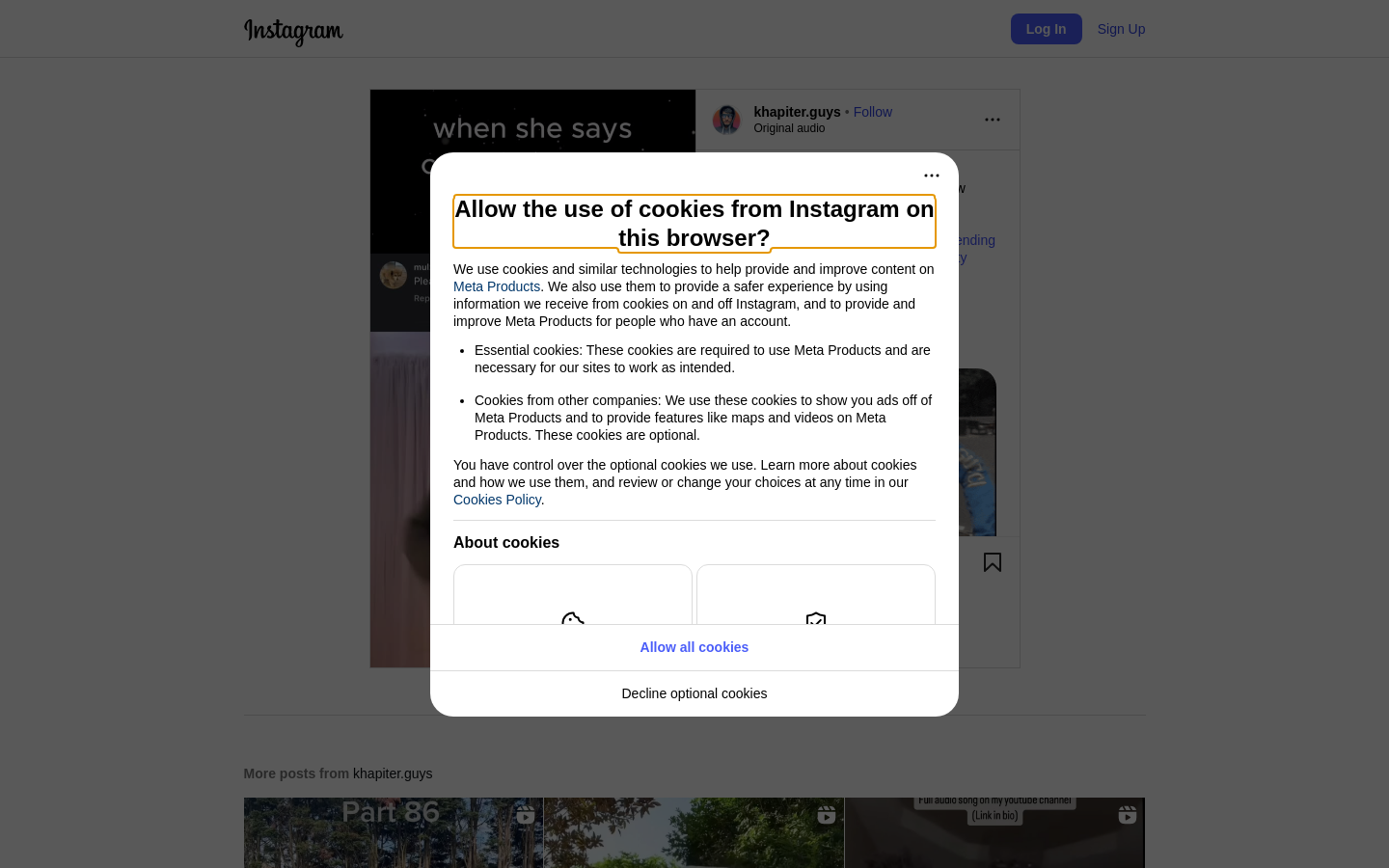The width and height of the screenshot is (1389, 868).
Task: Click 'More posts from' text
Action: [x=296, y=773]
